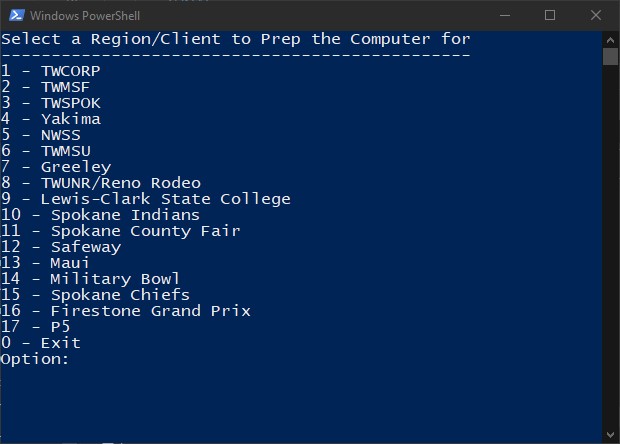Image resolution: width=620 pixels, height=444 pixels.
Task: Click the "1 - TWCORP" menu line
Action: [x=50, y=71]
